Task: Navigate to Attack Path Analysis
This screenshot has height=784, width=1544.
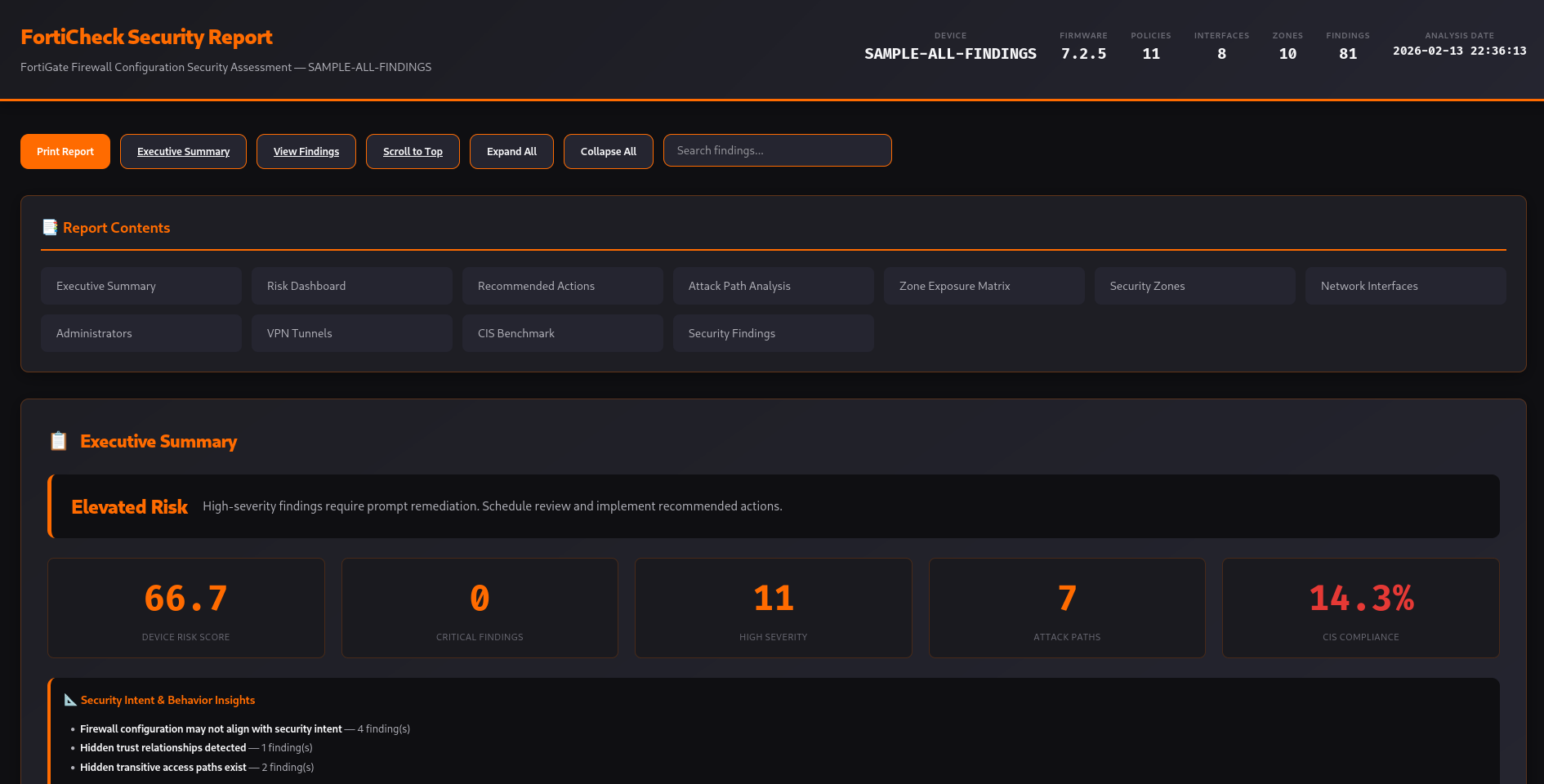Action: (x=774, y=286)
